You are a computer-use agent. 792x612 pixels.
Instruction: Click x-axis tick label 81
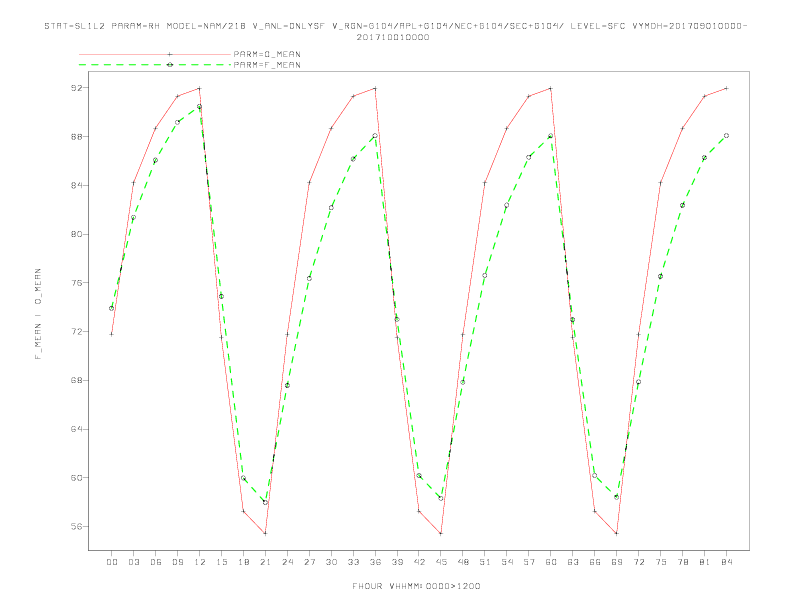pos(705,562)
